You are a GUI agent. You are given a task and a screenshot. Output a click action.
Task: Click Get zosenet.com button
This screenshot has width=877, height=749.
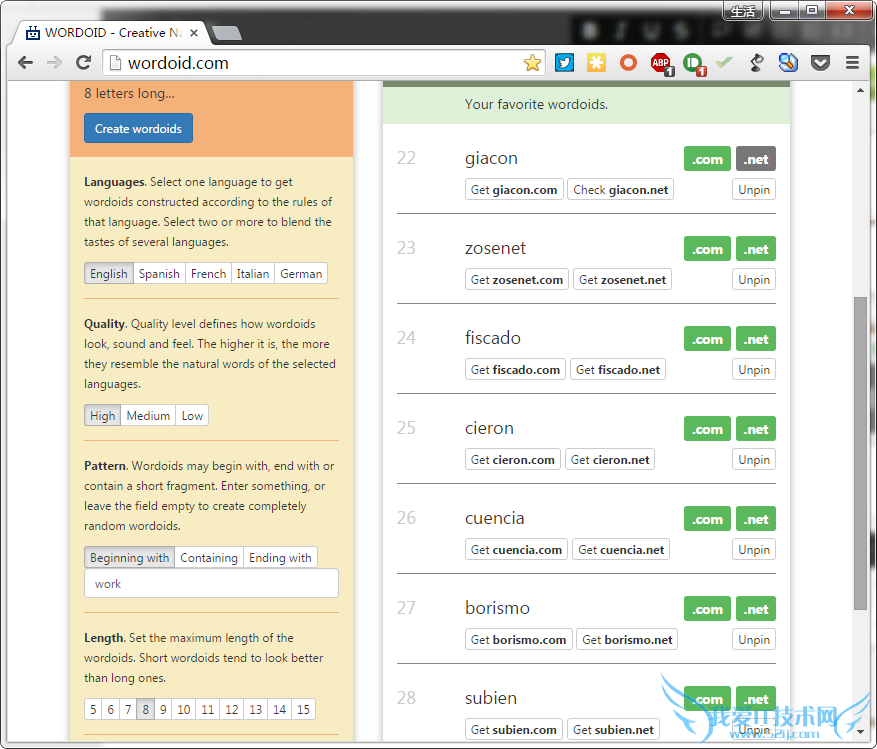coord(517,280)
